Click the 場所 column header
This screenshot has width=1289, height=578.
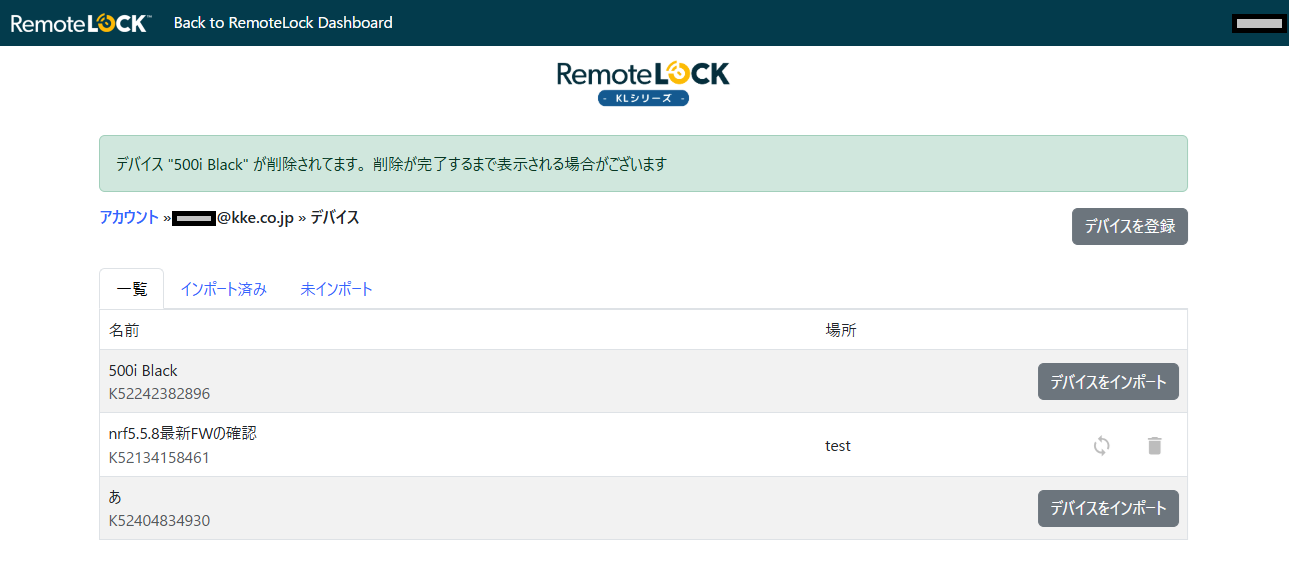pyautogui.click(x=841, y=330)
